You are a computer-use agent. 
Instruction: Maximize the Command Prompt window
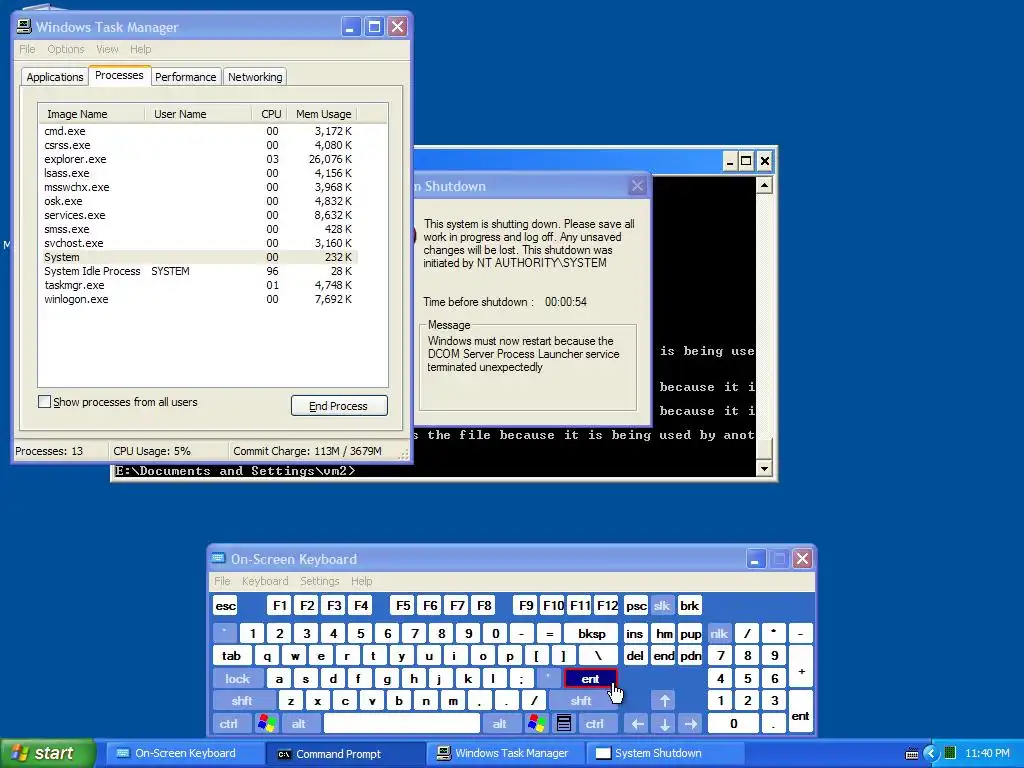coord(746,161)
